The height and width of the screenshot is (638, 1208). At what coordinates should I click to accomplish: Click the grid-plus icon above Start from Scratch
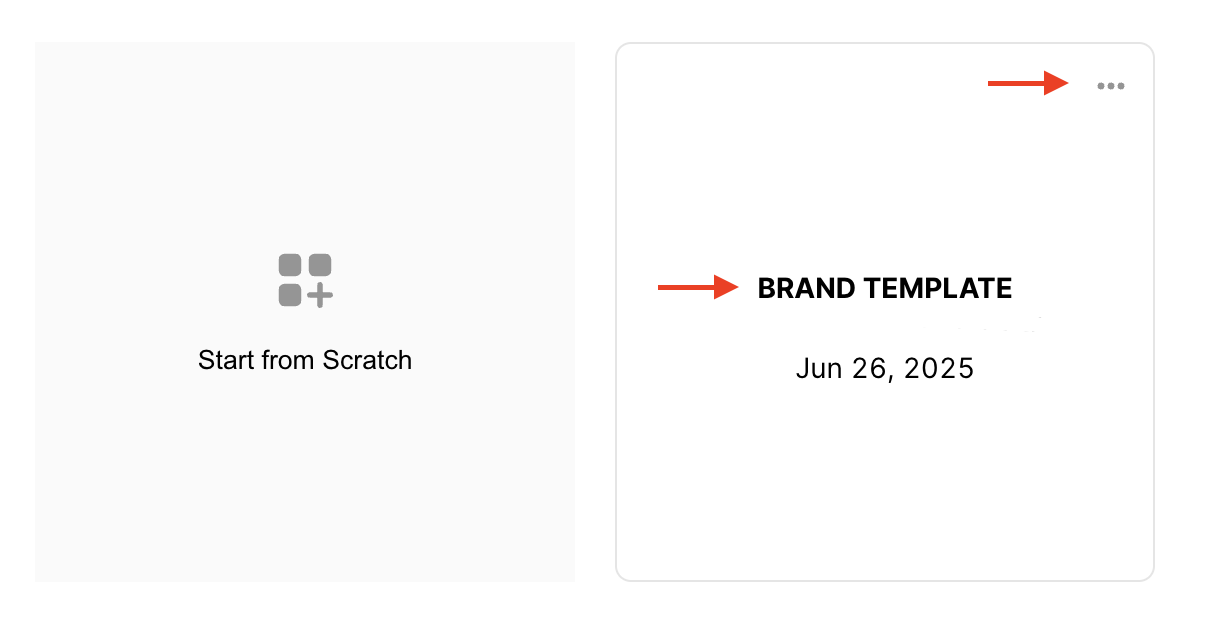click(x=305, y=280)
